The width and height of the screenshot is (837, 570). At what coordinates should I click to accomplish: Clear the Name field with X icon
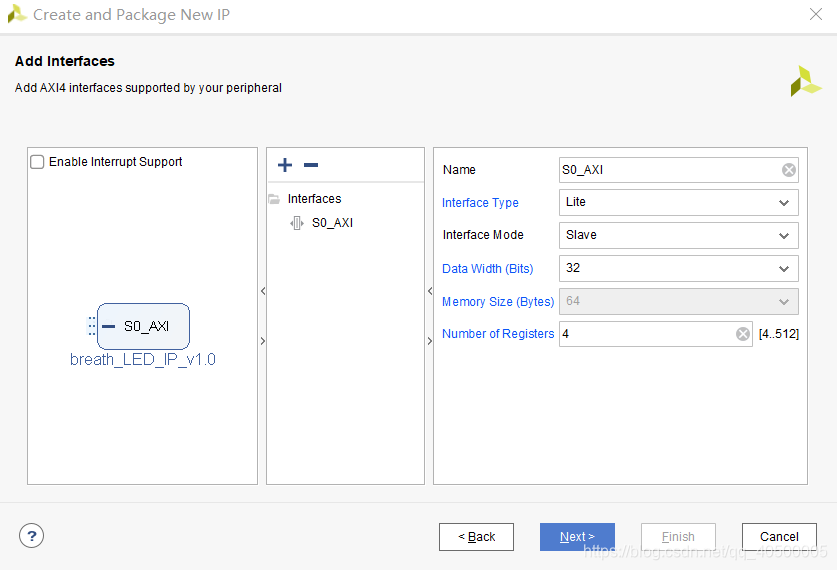788,170
